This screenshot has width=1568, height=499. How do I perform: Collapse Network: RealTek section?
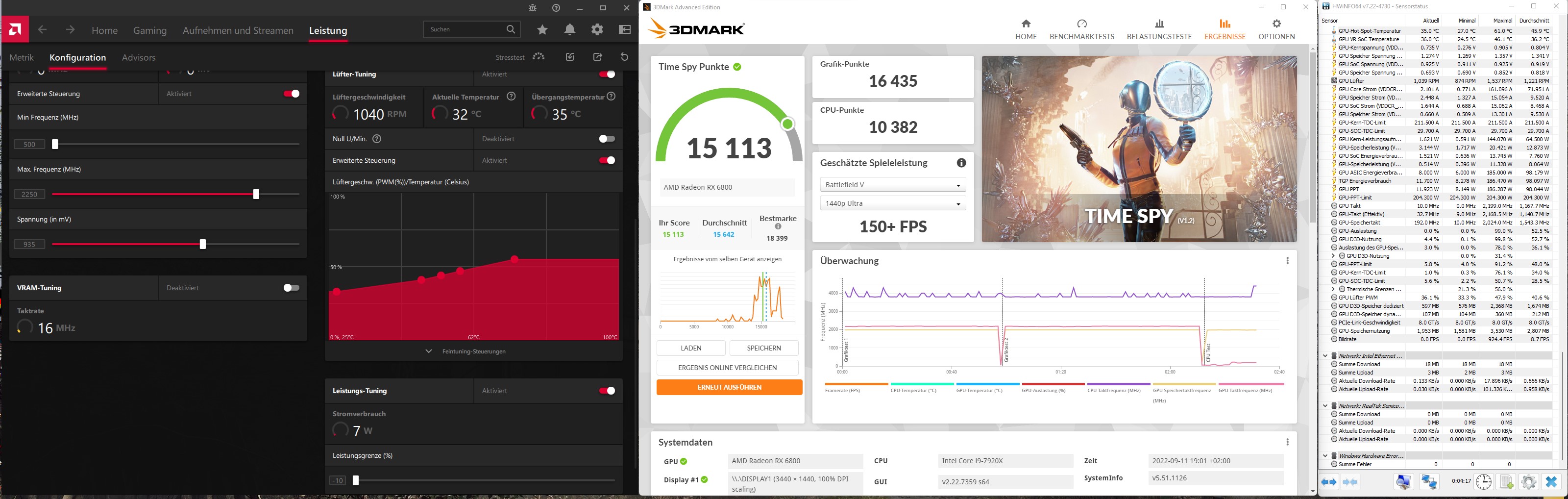click(x=1325, y=406)
